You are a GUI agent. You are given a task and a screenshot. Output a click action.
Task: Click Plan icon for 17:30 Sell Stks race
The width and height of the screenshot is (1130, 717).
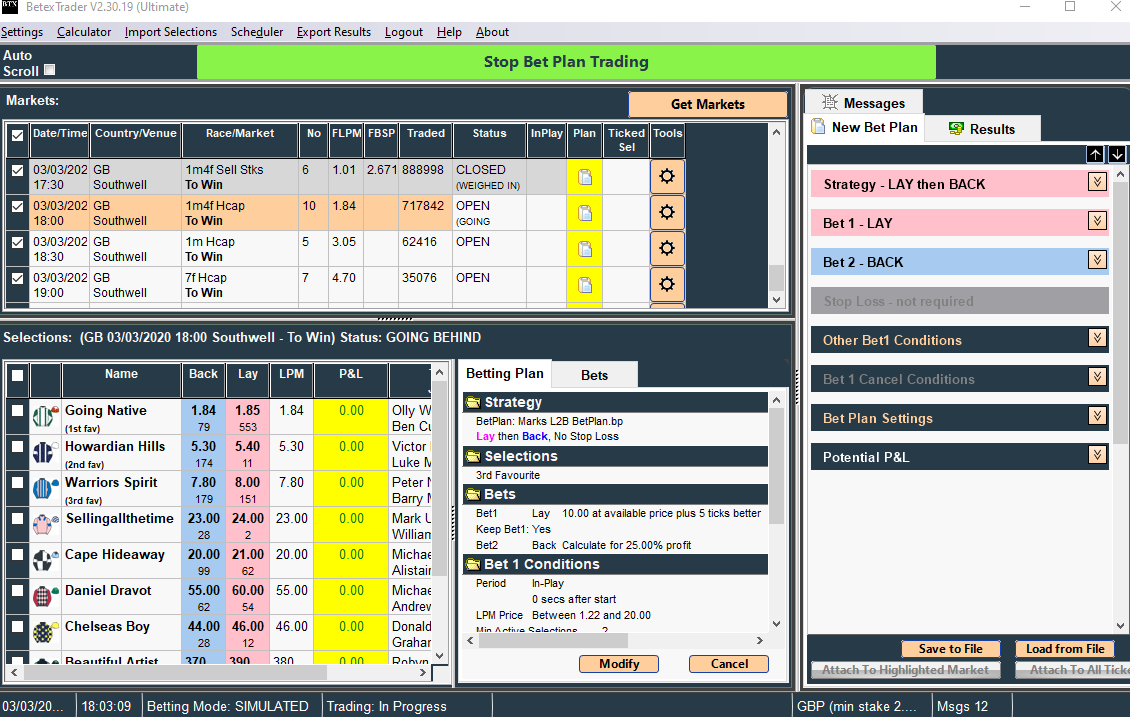[584, 177]
